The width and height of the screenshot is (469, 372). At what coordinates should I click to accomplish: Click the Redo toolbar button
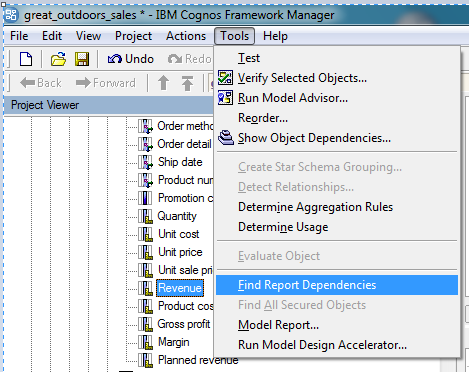pyautogui.click(x=189, y=59)
